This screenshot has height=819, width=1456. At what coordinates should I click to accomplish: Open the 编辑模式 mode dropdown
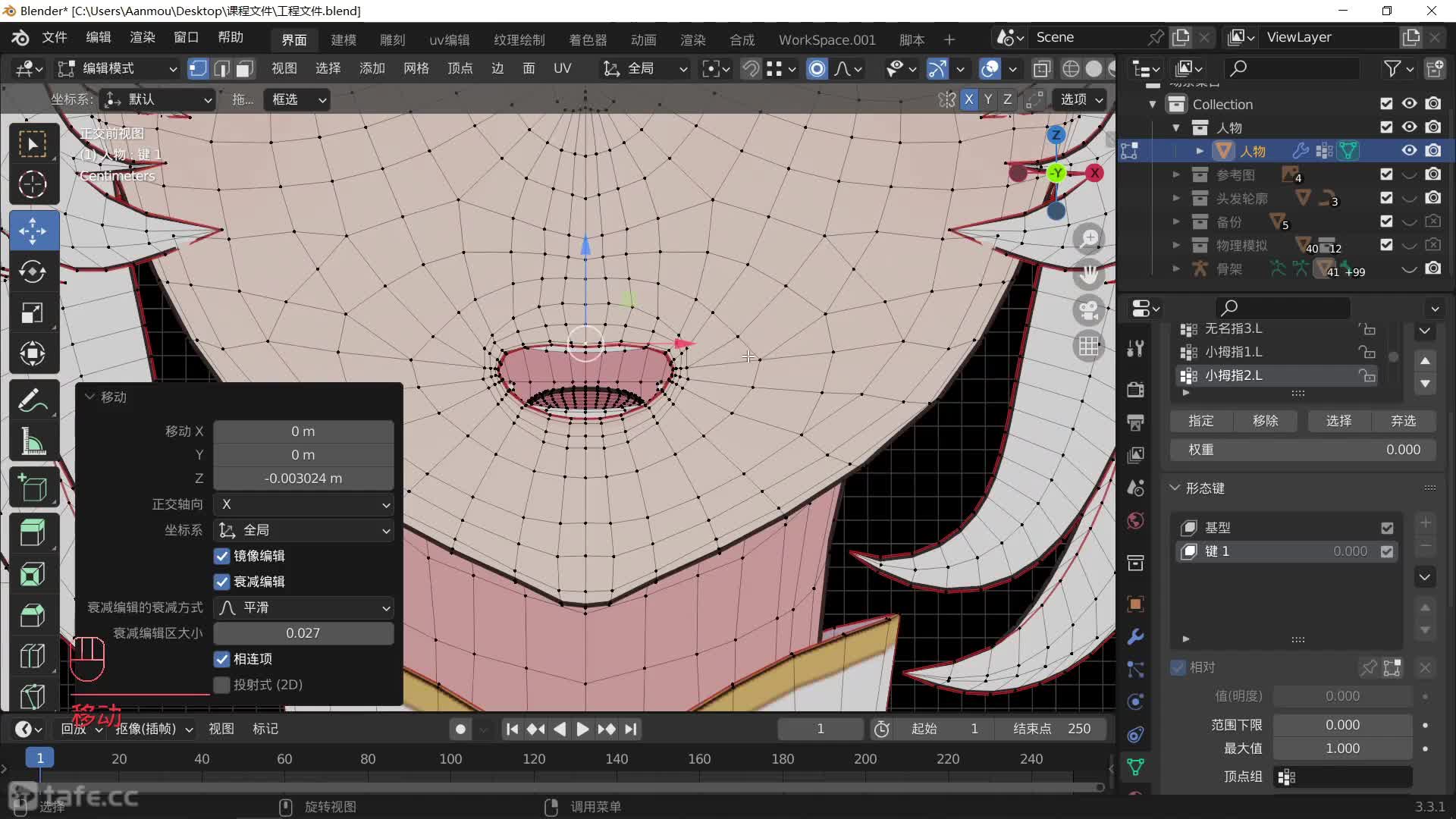[x=118, y=68]
